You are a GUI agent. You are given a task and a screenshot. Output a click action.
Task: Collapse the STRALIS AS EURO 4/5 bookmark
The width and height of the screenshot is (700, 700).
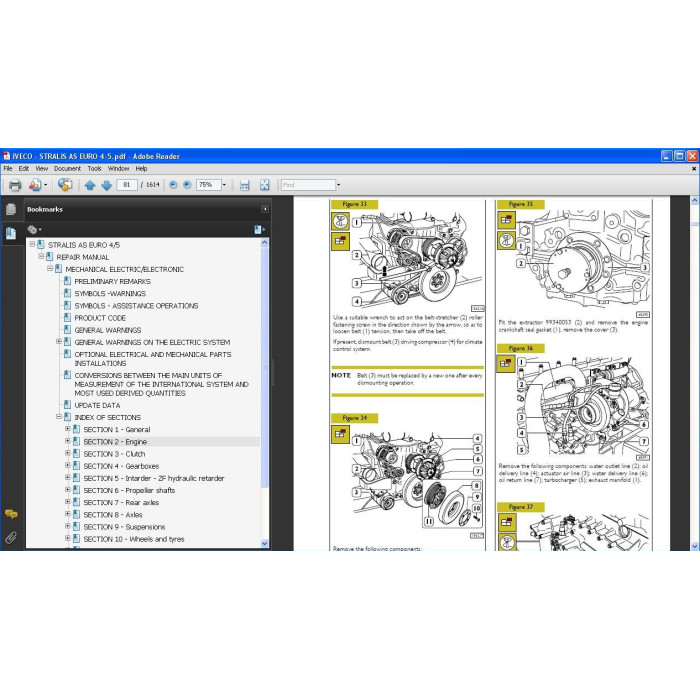click(x=33, y=245)
